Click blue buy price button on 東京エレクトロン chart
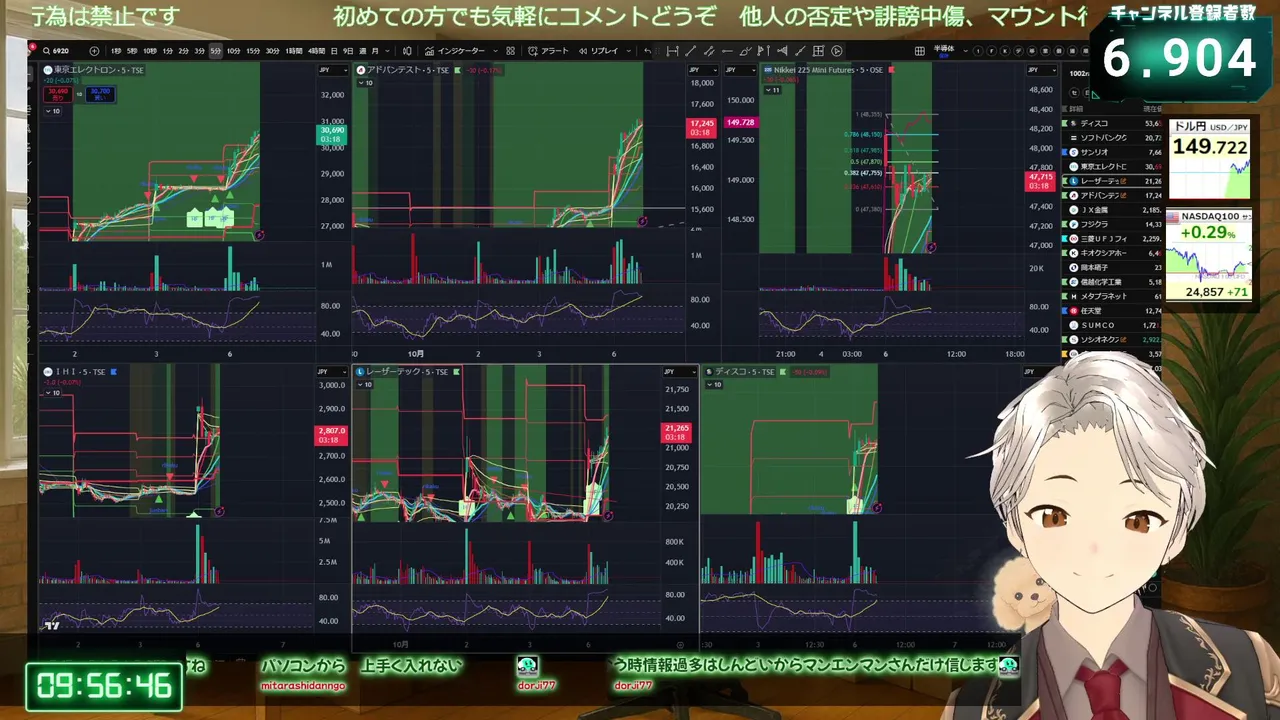The width and height of the screenshot is (1280, 720). pyautogui.click(x=100, y=94)
